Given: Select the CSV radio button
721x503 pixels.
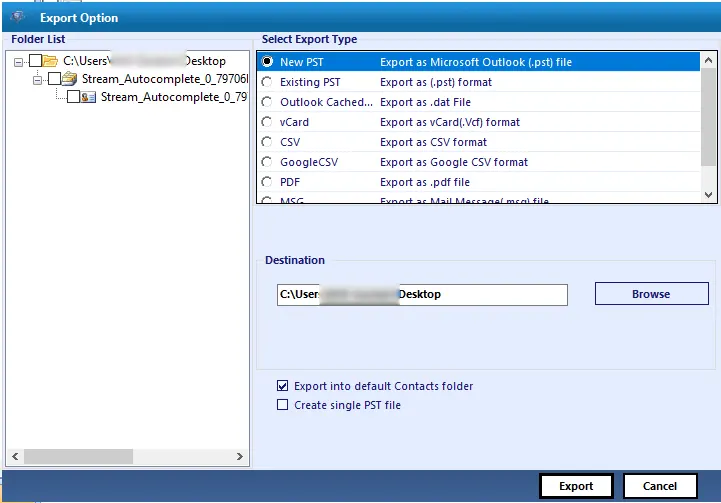Looking at the screenshot, I should tap(267, 142).
